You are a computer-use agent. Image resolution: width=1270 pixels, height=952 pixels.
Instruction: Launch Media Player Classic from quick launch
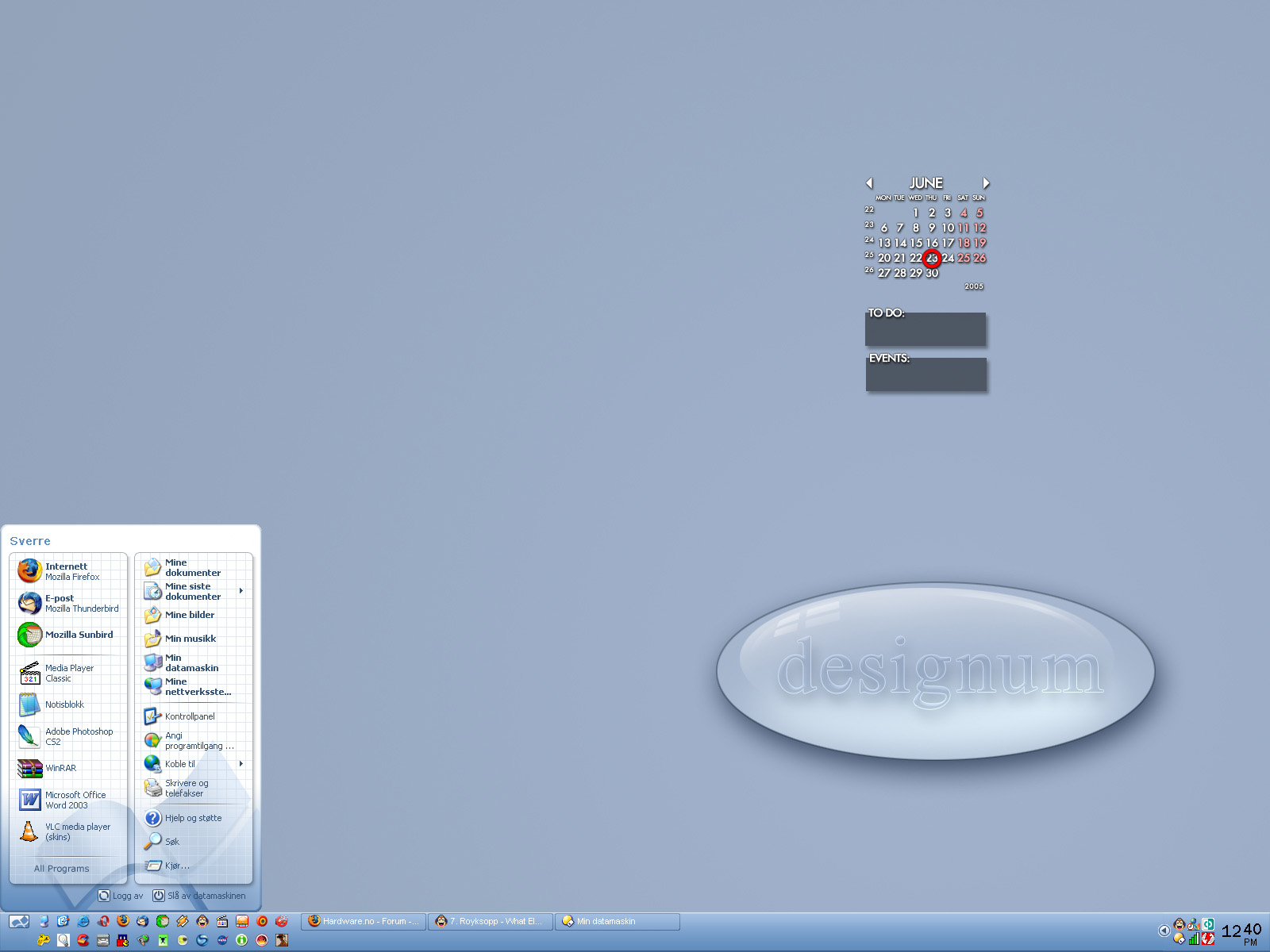pos(222,921)
